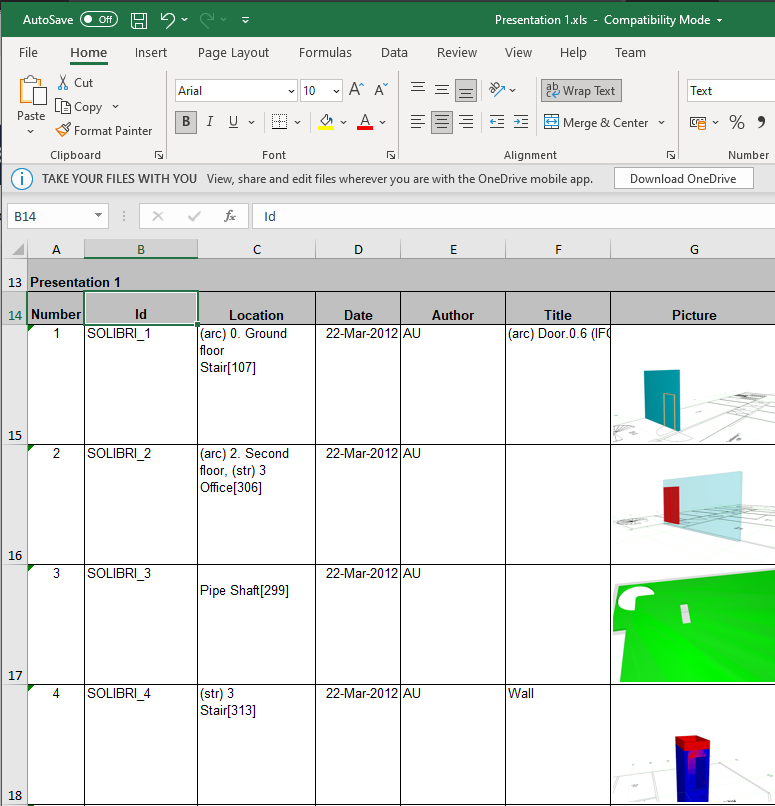Open Underline style dropdown arrow
775x806 pixels.
pyautogui.click(x=251, y=122)
